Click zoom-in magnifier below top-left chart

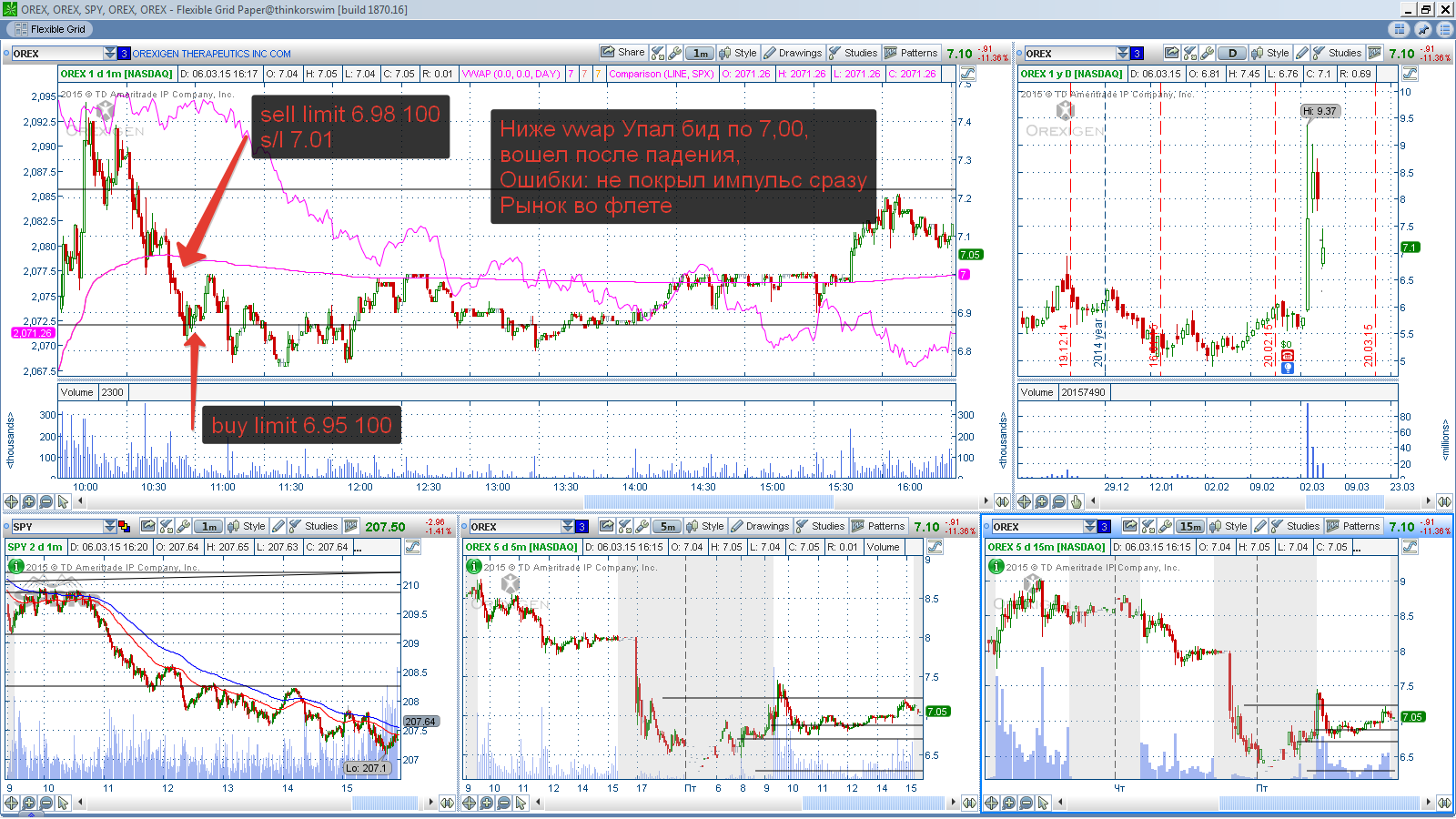point(28,501)
